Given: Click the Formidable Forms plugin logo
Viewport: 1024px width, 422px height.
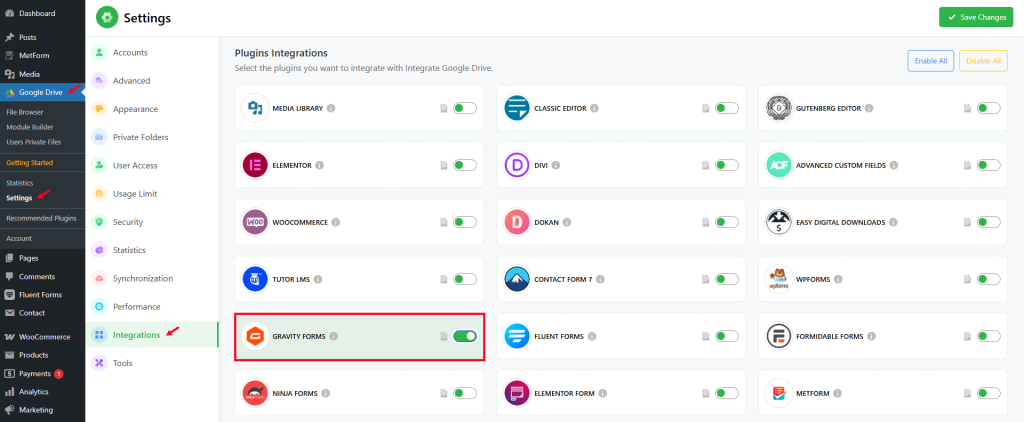Looking at the screenshot, I should [779, 336].
